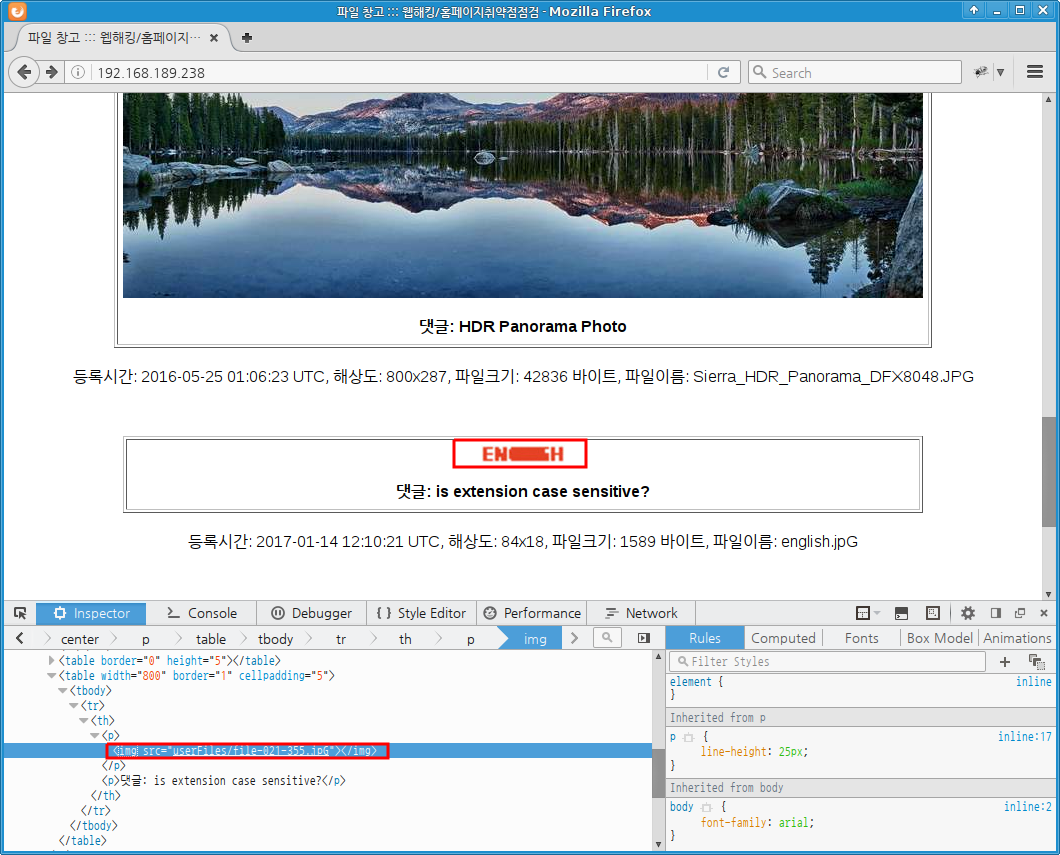Open responsive design mode icon
Screen dimensions: 1060x855
pyautogui.click(x=933, y=613)
